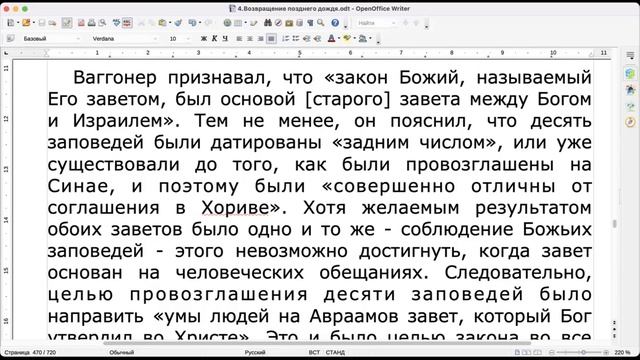Screen dimensions: 640x360
Task: Open the Gallery icon
Action: click(289, 23)
